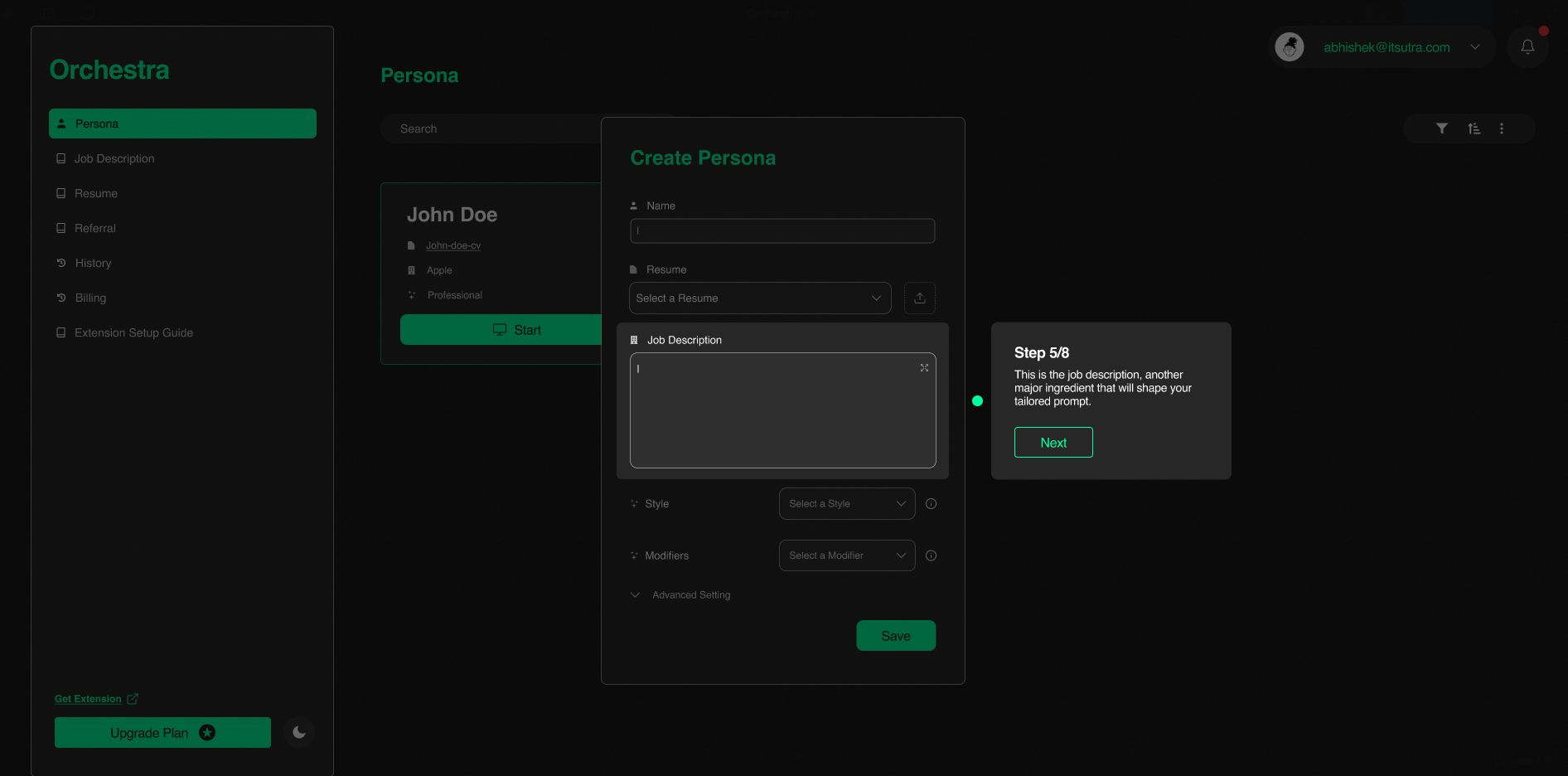Toggle dark mode moon icon
Screen dimensions: 1568x776
click(x=299, y=732)
